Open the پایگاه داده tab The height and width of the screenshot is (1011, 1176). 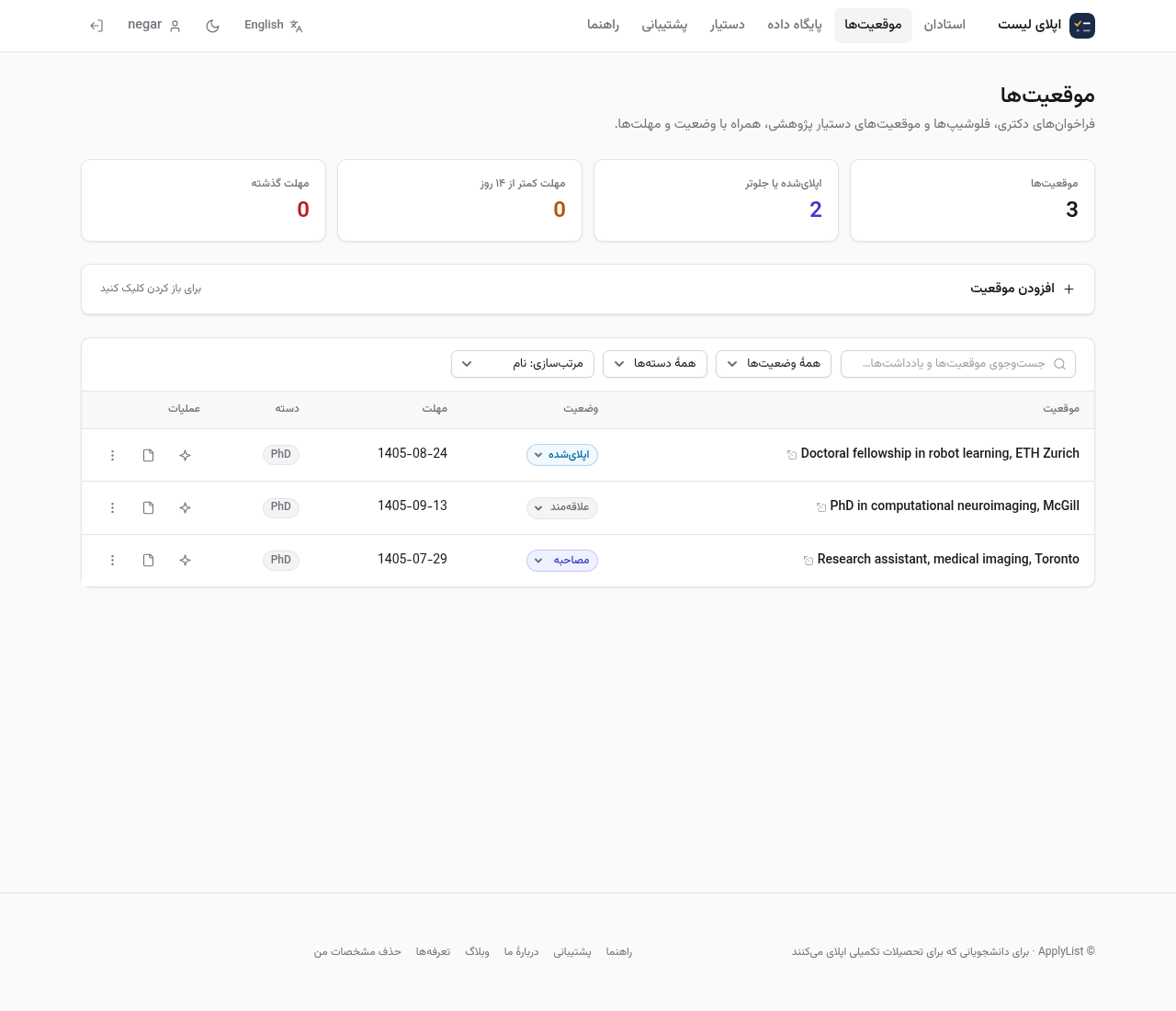click(x=795, y=25)
